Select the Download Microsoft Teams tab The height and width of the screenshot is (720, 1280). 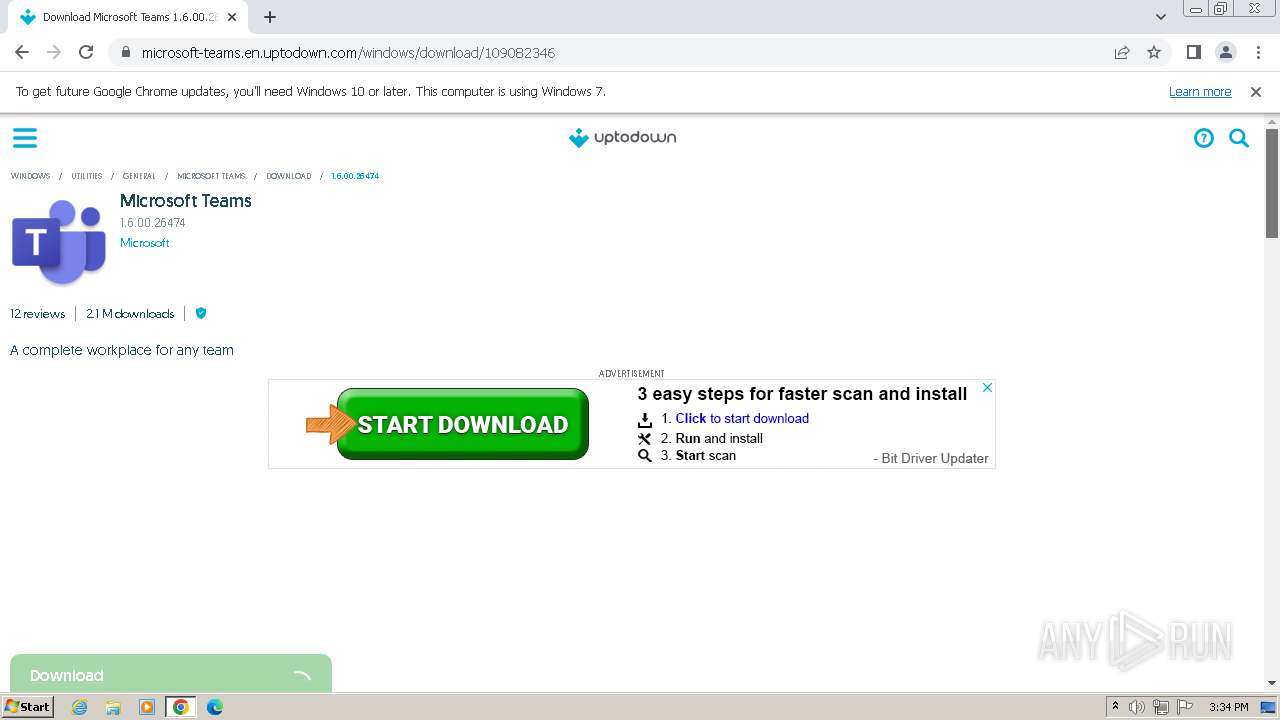point(130,17)
